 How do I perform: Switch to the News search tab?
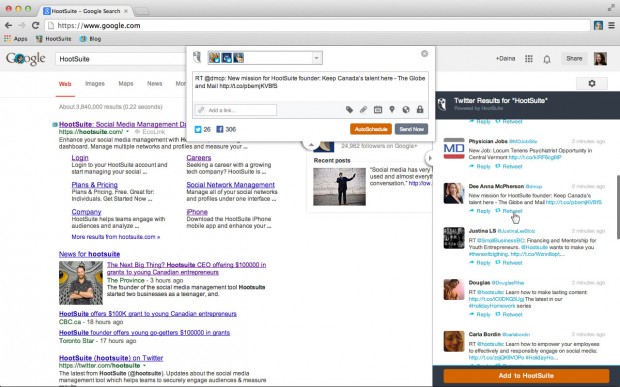pos(155,83)
